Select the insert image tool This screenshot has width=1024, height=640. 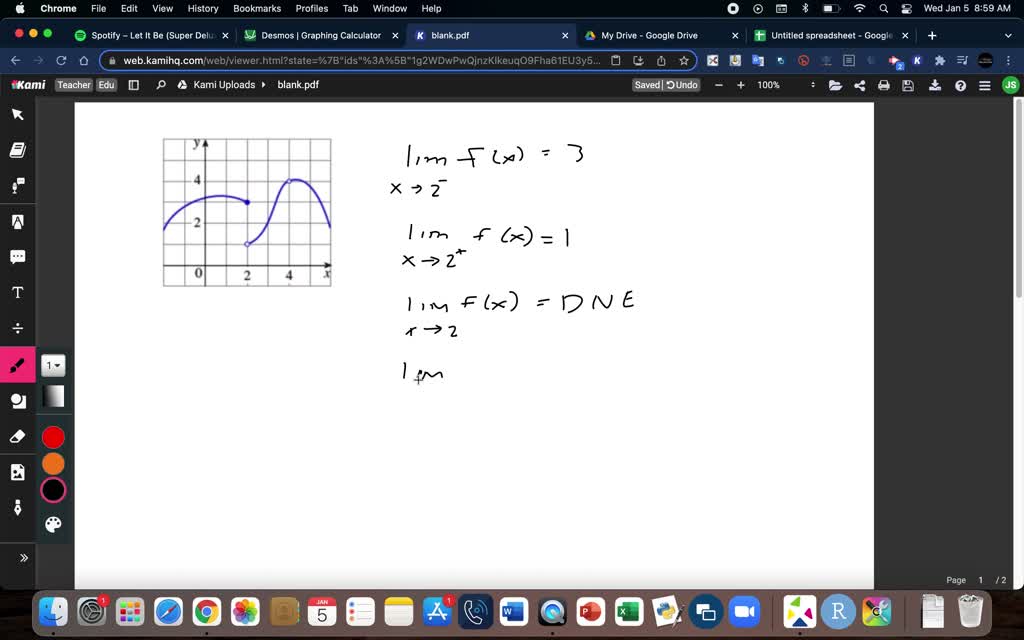pos(18,472)
